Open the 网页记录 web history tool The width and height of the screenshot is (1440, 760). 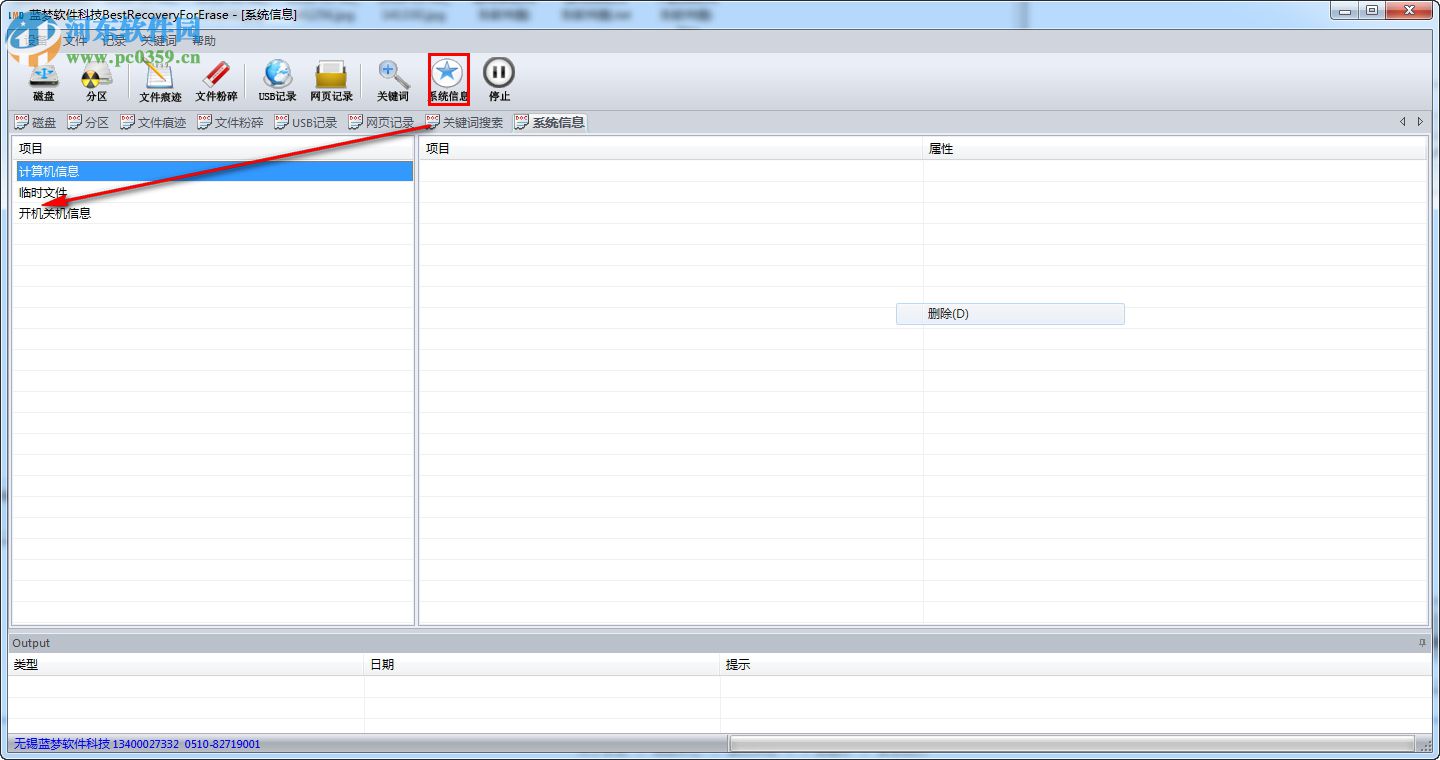pos(331,80)
